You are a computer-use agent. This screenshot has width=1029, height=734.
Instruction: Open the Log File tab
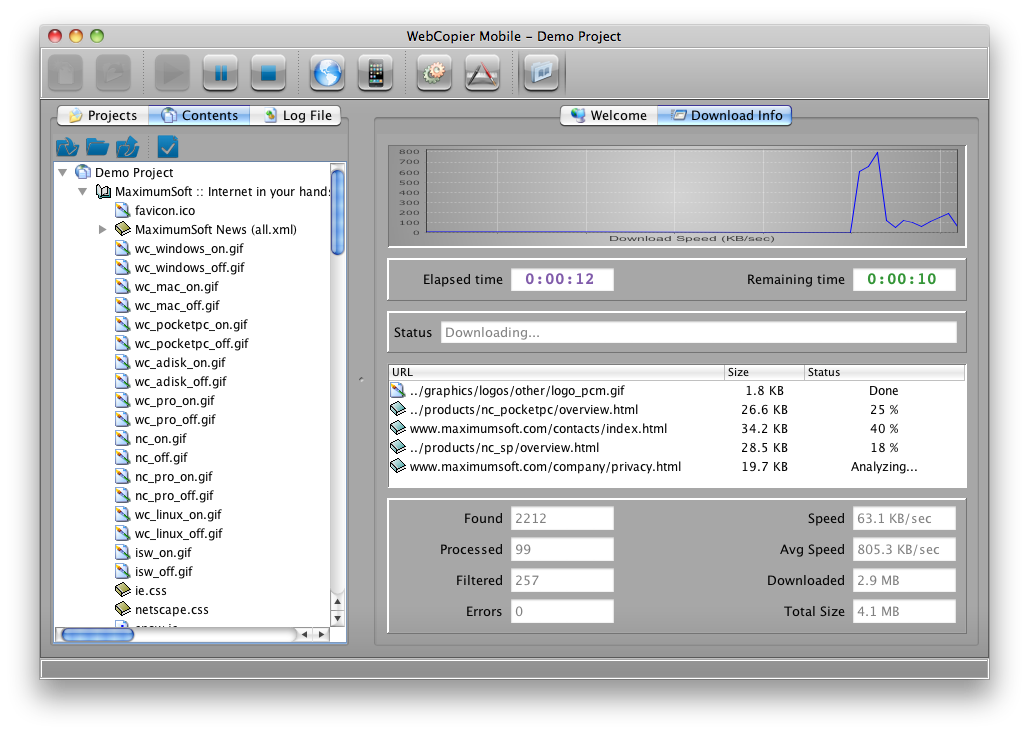point(296,115)
